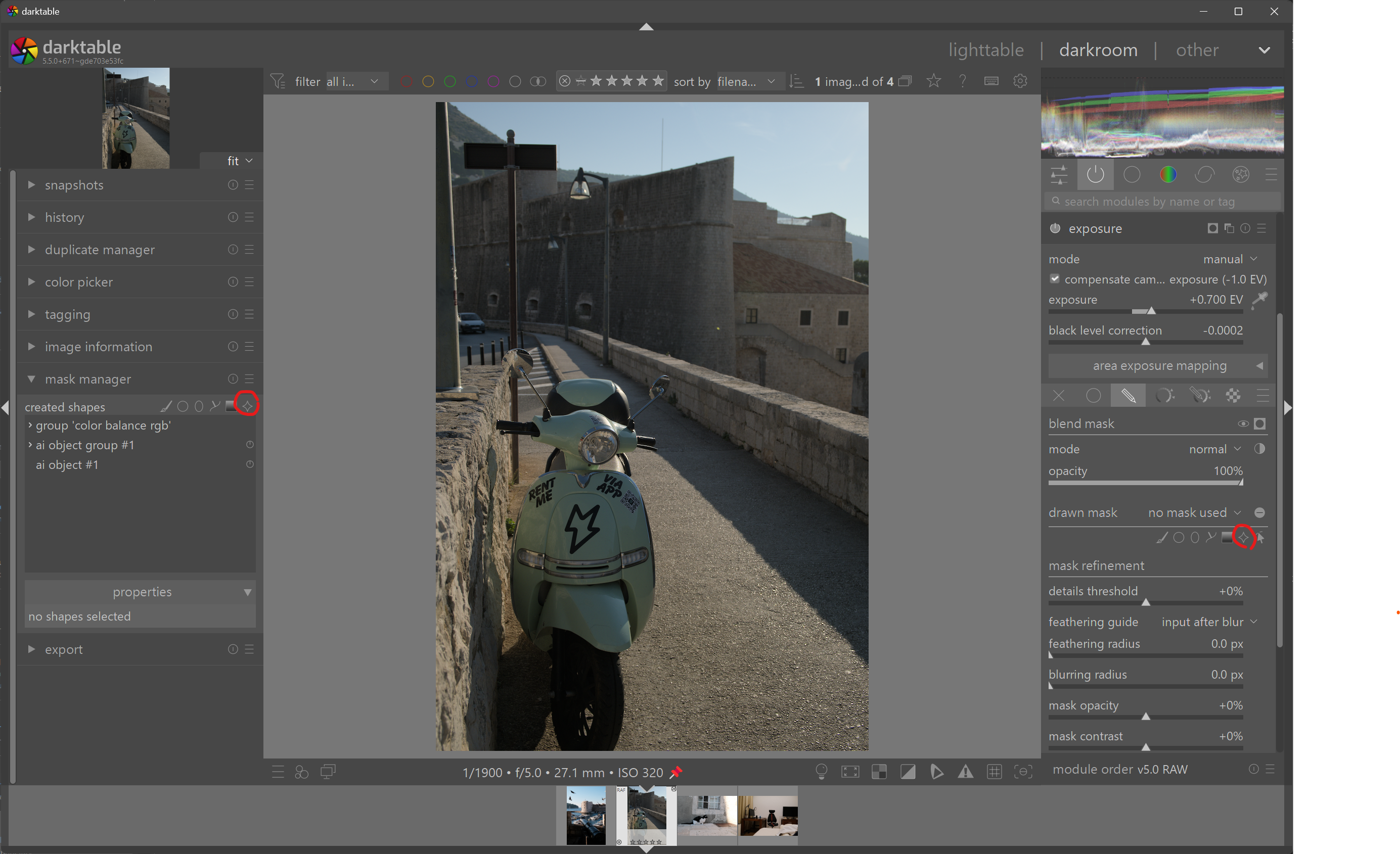Toggle compensate camera exposure checkbox
The height and width of the screenshot is (854, 1400).
pos(1055,279)
